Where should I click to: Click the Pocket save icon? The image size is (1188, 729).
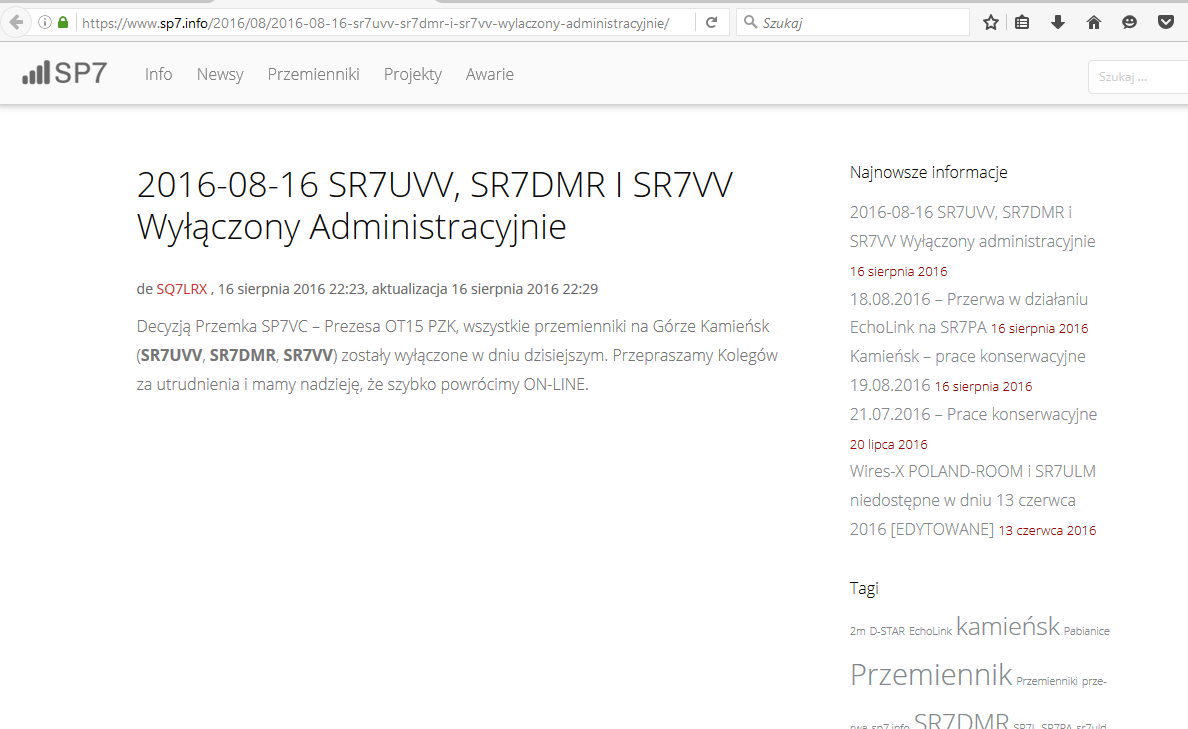pos(1166,22)
